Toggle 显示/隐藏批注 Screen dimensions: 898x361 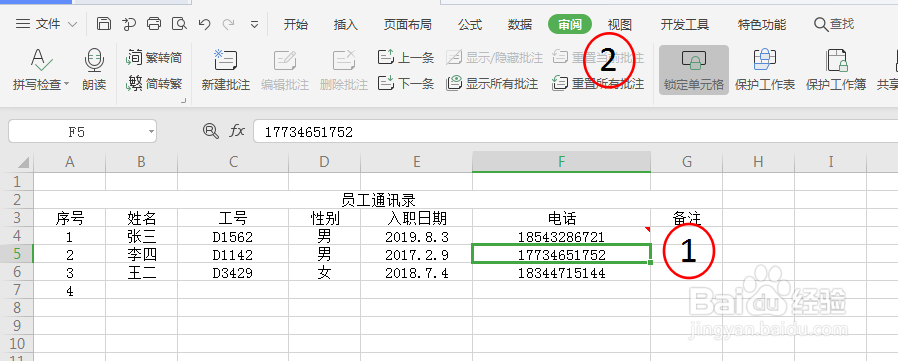[494, 57]
